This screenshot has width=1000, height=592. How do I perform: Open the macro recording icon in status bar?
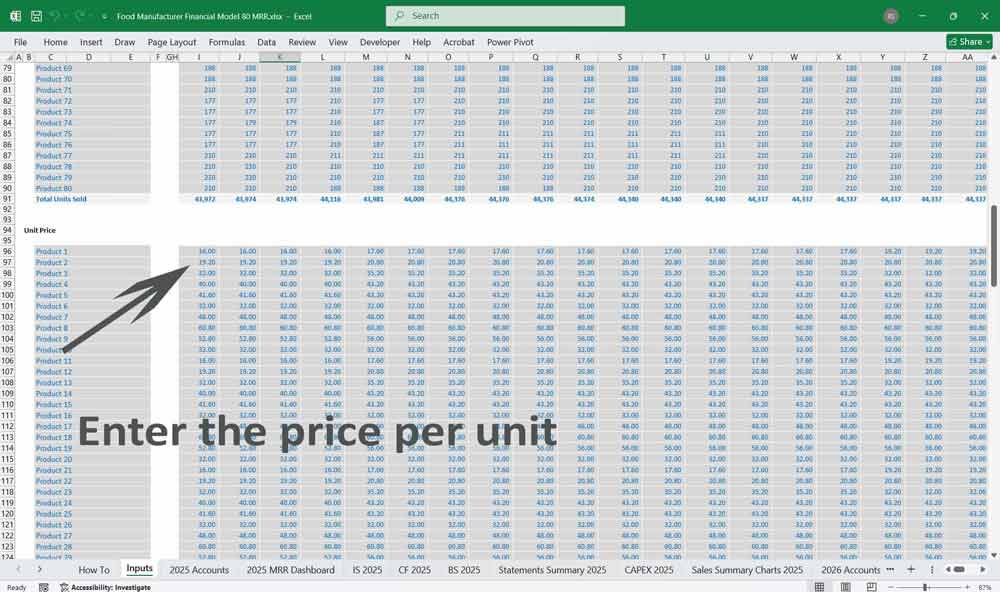[x=43, y=586]
